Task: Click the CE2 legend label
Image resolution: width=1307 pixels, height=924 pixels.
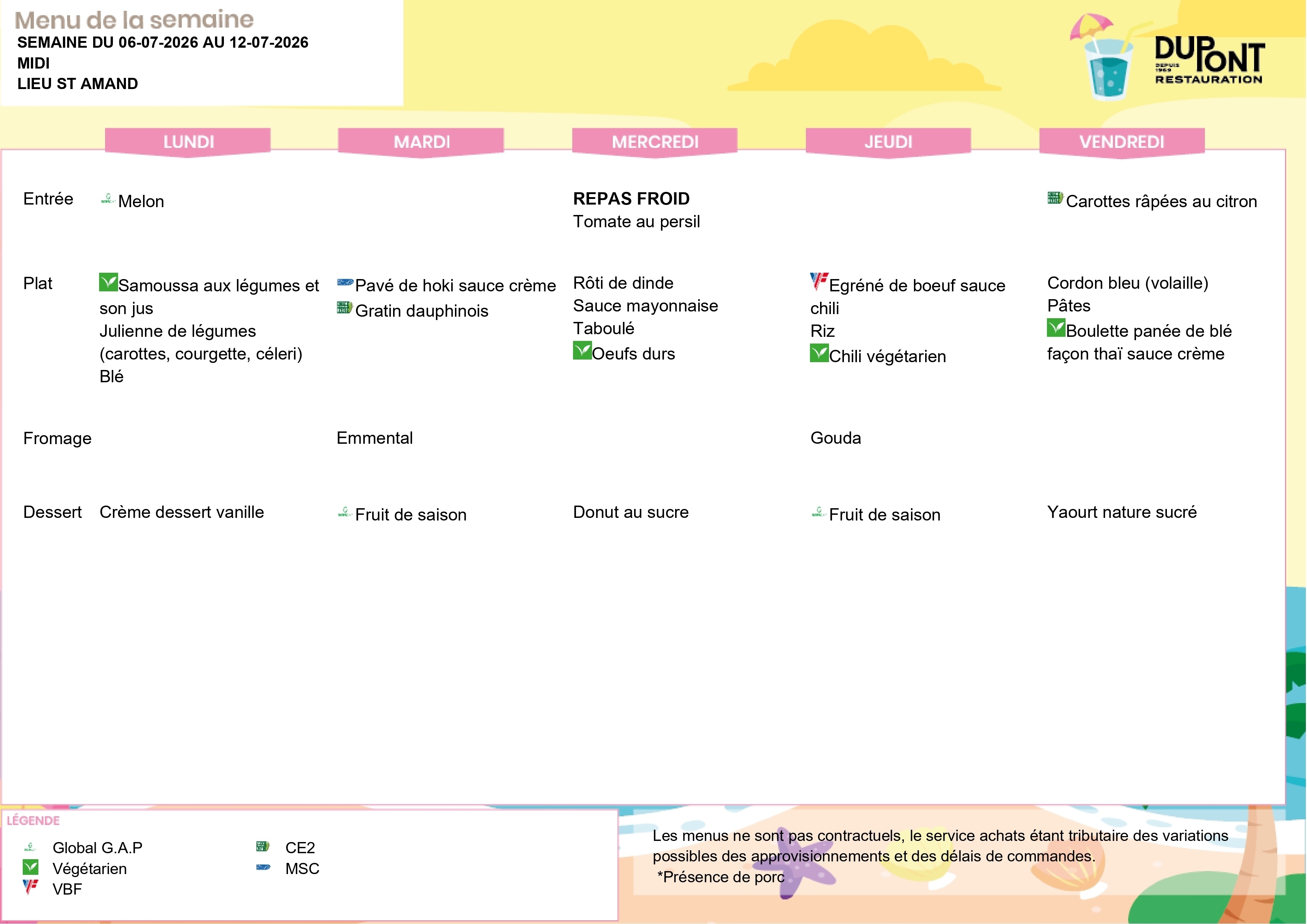Action: (300, 848)
